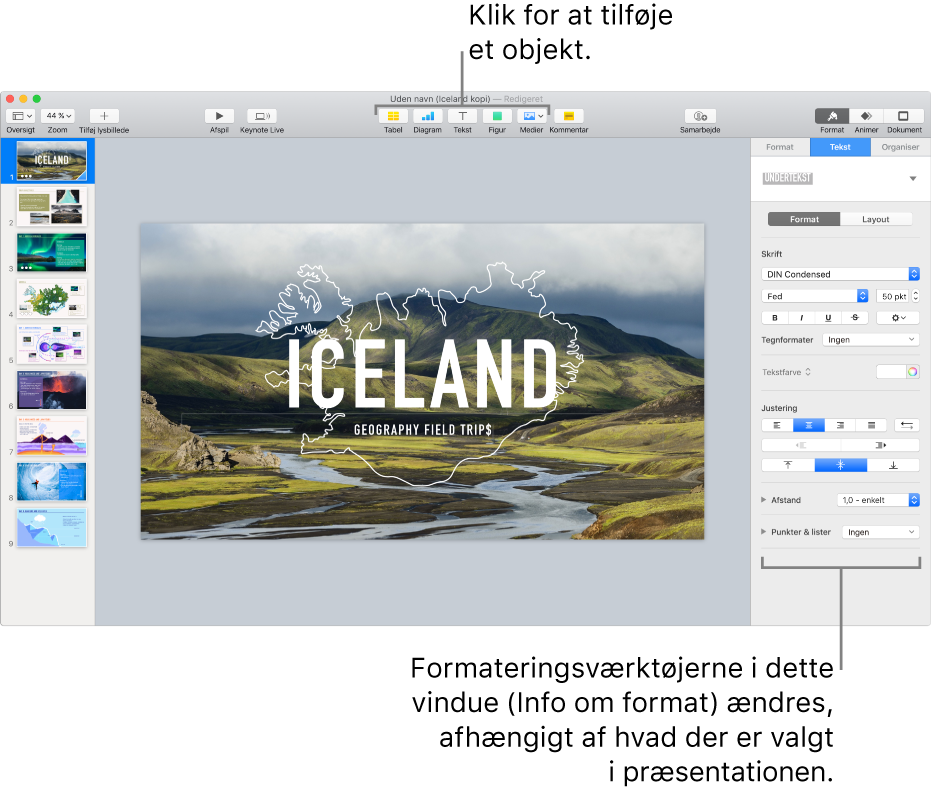Image resolution: width=931 pixels, height=793 pixels.
Task: Open Punkter & lister Ingen dropdown
Action: click(x=881, y=532)
